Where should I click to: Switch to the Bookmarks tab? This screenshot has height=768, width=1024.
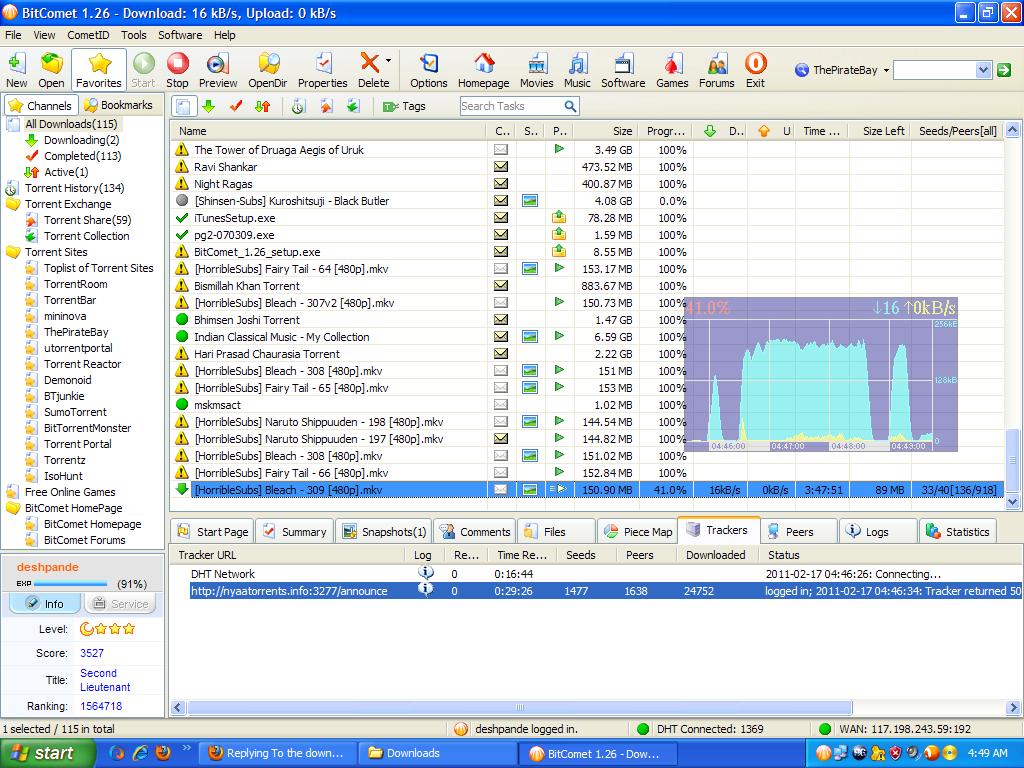(x=119, y=105)
